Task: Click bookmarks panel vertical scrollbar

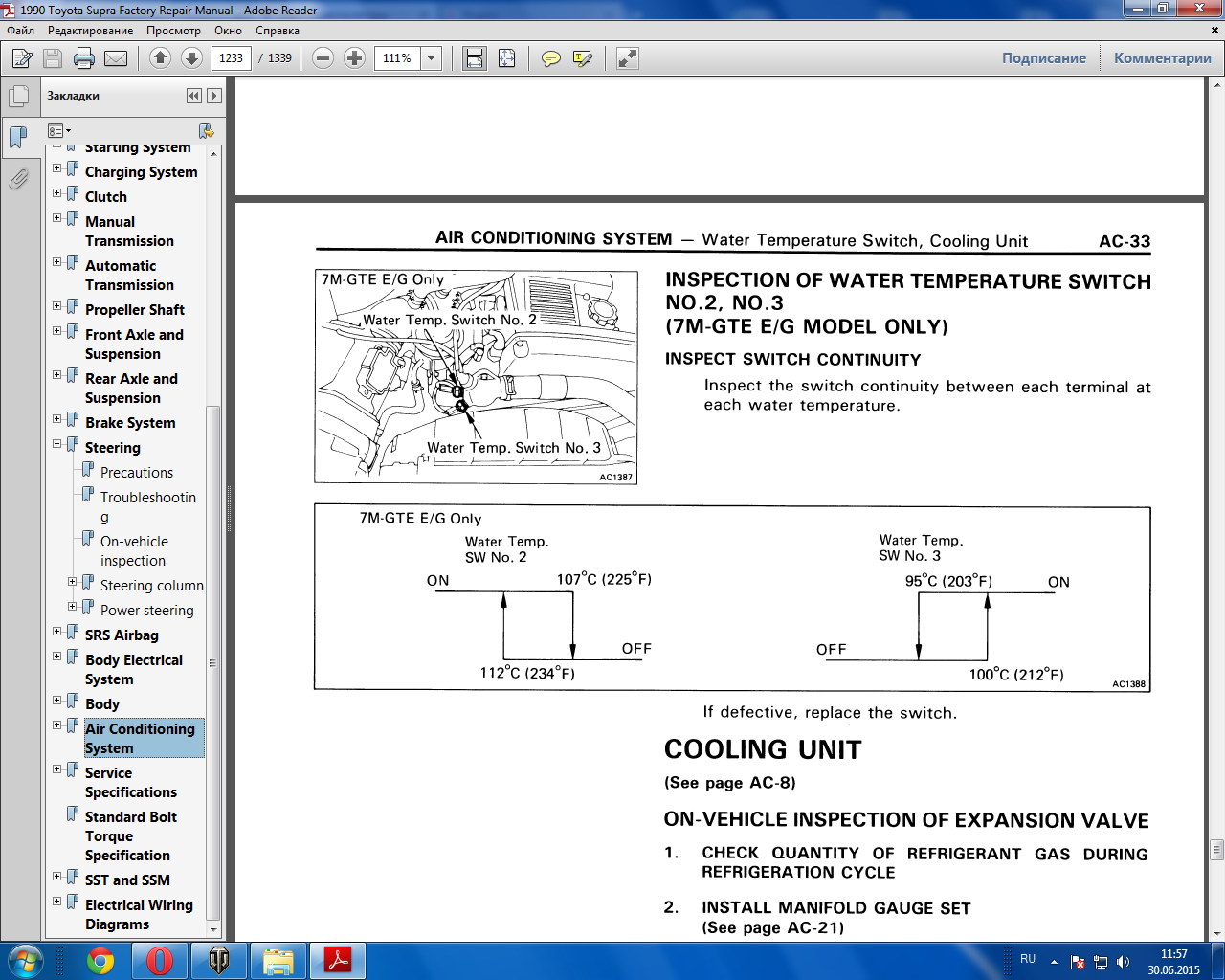Action: tap(213, 662)
